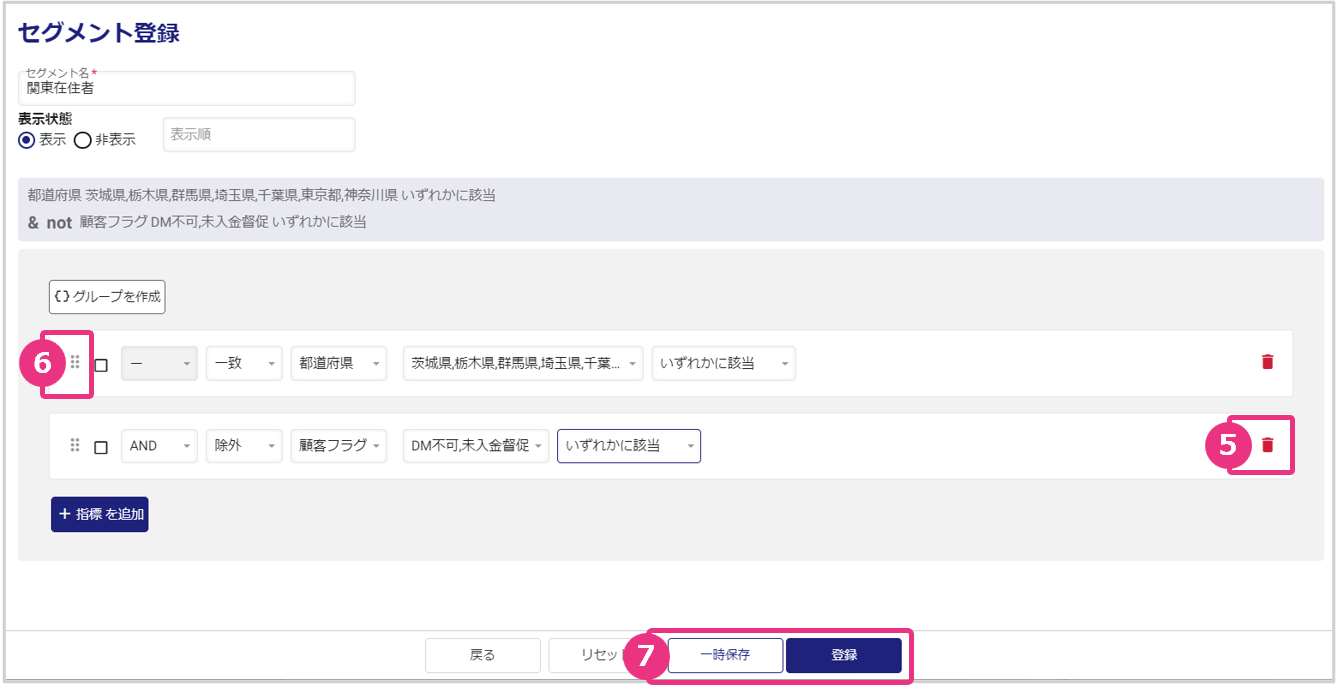The image size is (1336, 693).
Task: Open the DM不可,未入金督促 values dropdown
Action: click(x=476, y=446)
